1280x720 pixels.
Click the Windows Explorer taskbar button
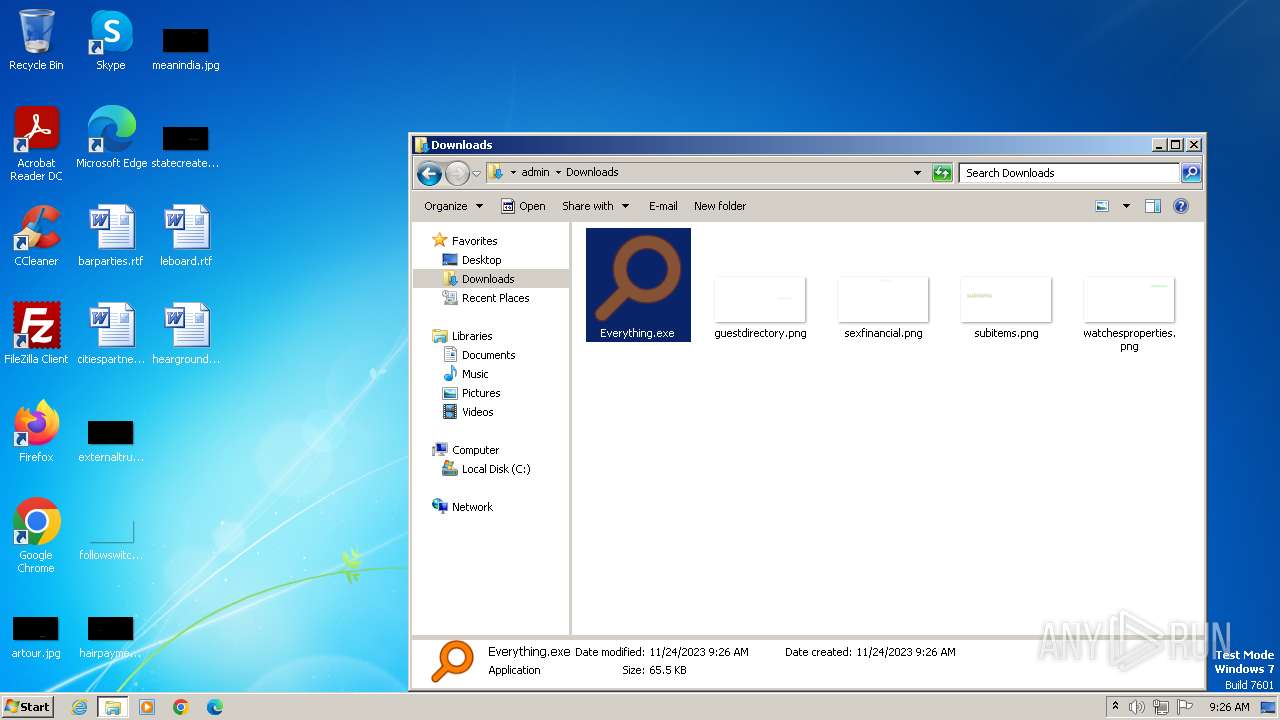point(112,707)
